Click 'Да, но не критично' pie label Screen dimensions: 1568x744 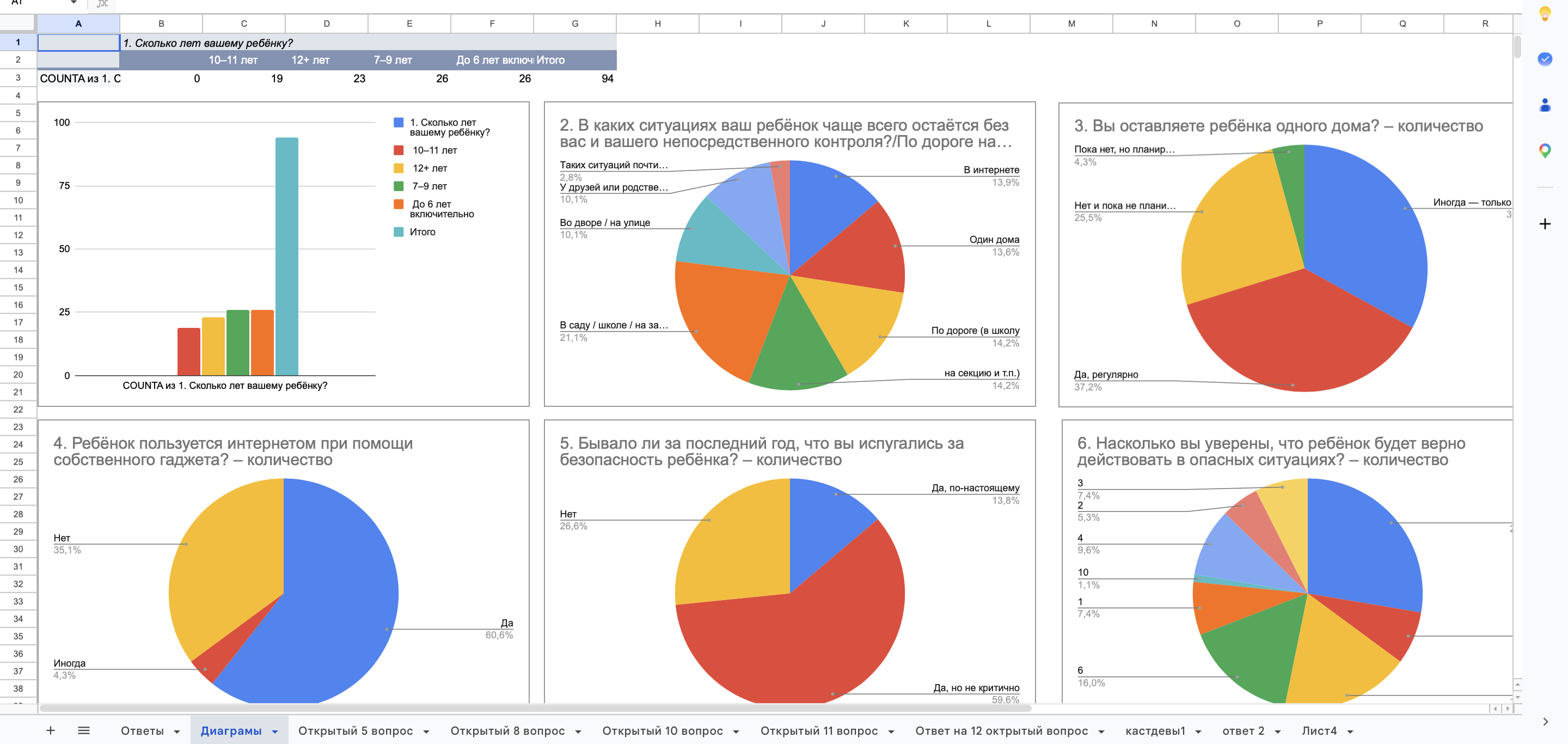976,687
